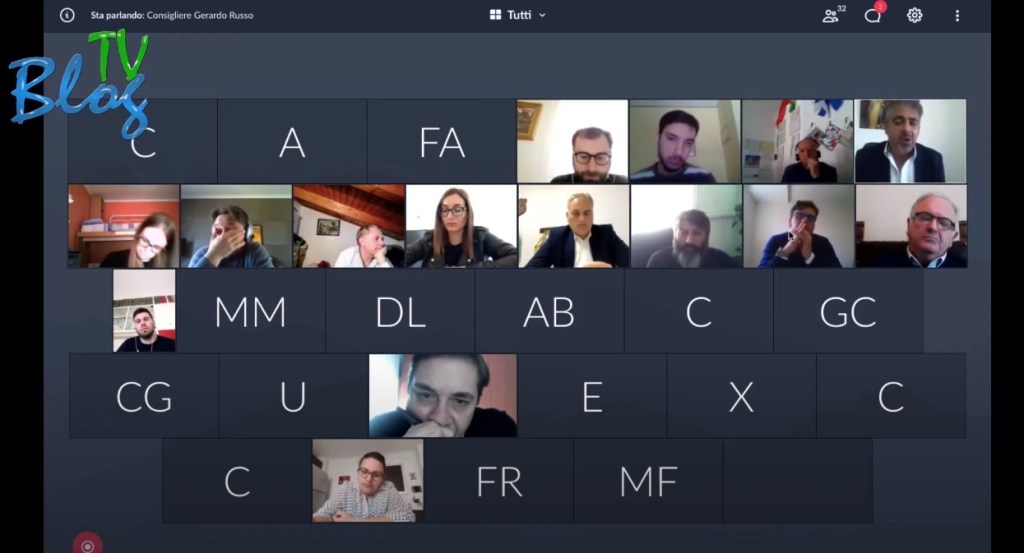1024x553 pixels.
Task: Select the X participant tile
Action: [x=741, y=396]
